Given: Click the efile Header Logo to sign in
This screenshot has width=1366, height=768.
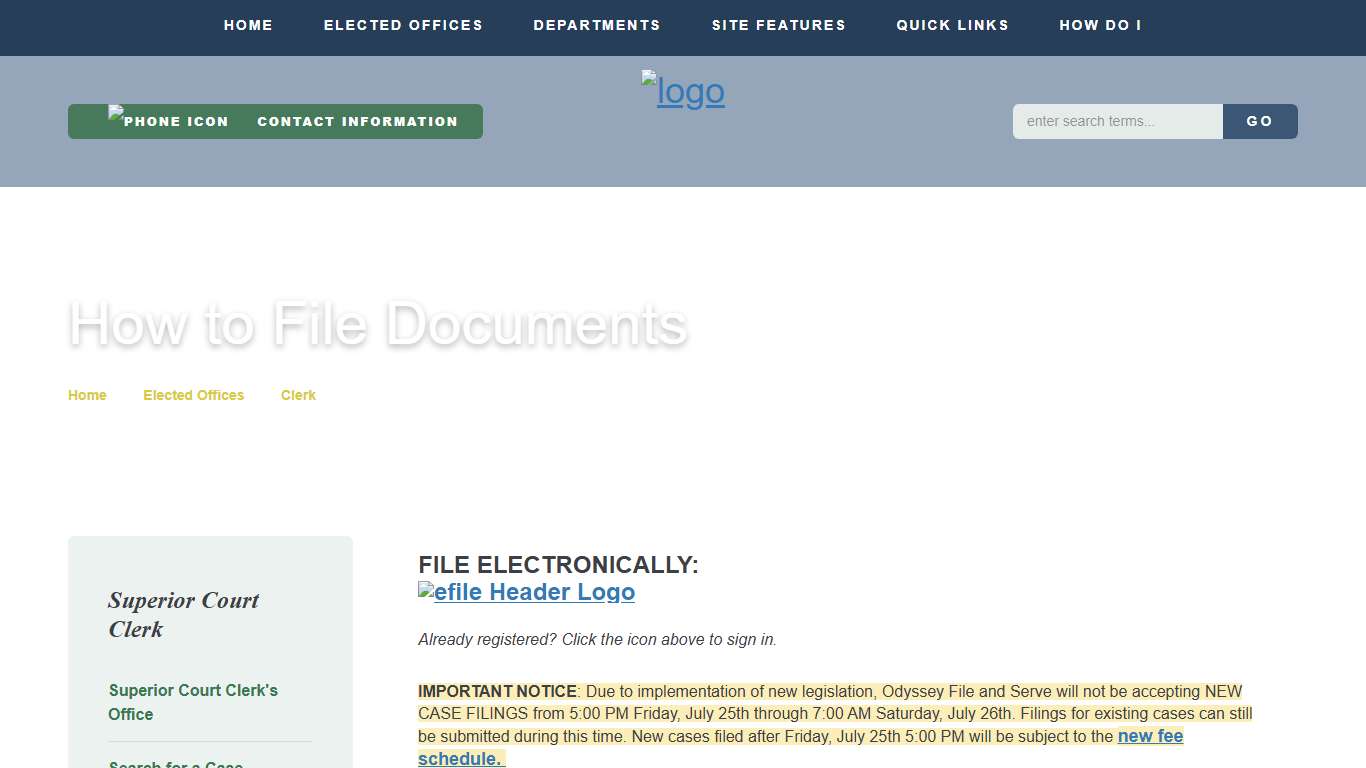Looking at the screenshot, I should [x=526, y=592].
